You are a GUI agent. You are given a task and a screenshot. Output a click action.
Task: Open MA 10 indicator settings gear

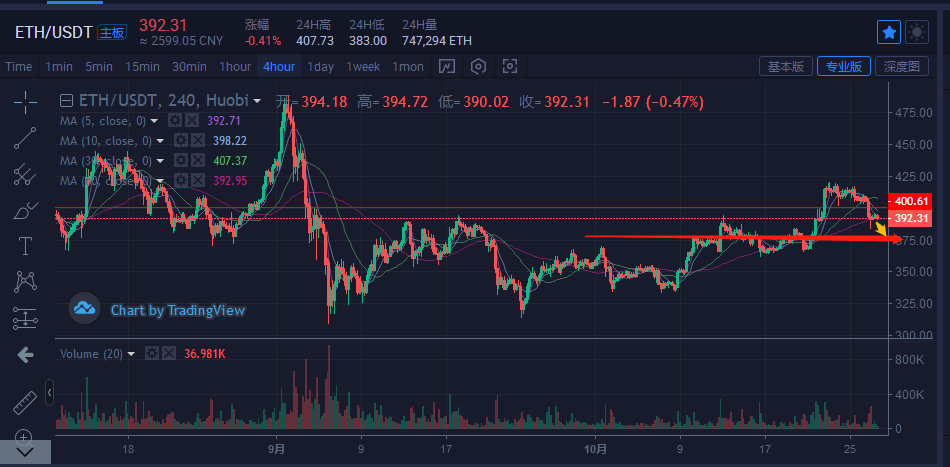[x=181, y=141]
